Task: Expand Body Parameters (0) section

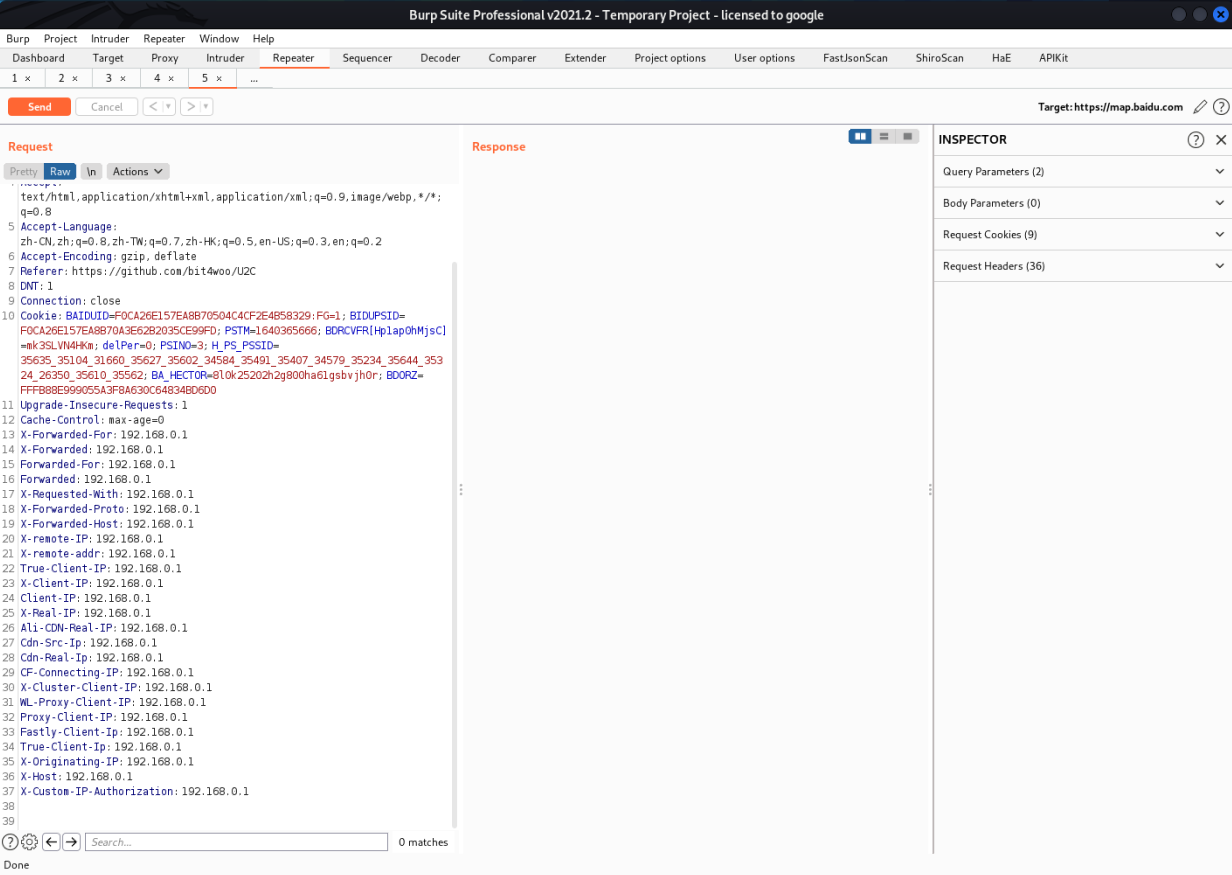Action: point(1082,203)
